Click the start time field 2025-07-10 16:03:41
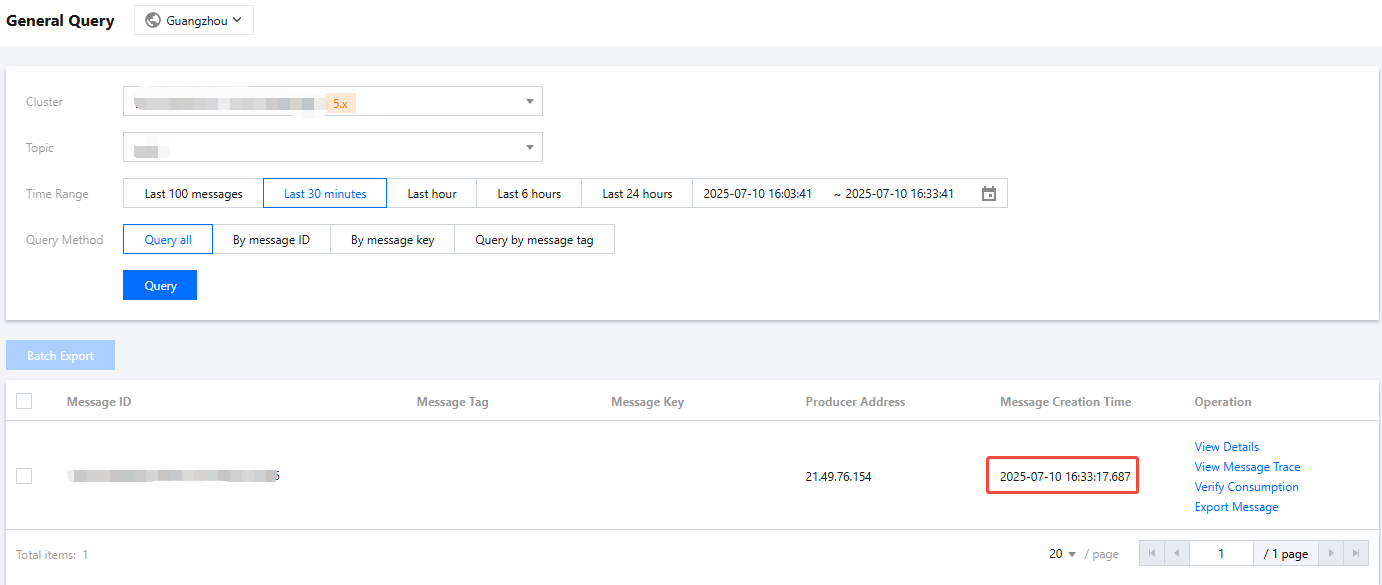This screenshot has height=585, width=1382. [757, 194]
